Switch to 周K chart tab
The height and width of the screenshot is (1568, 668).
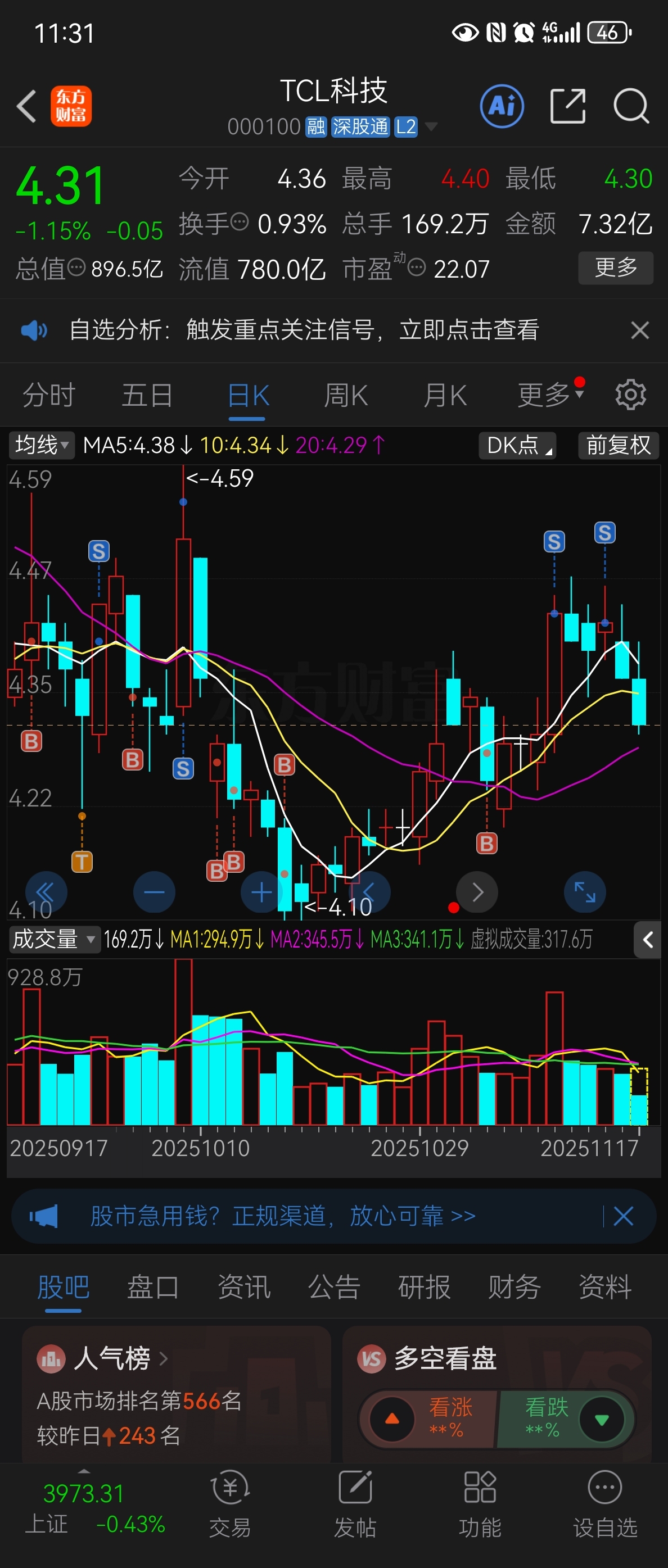tap(346, 395)
